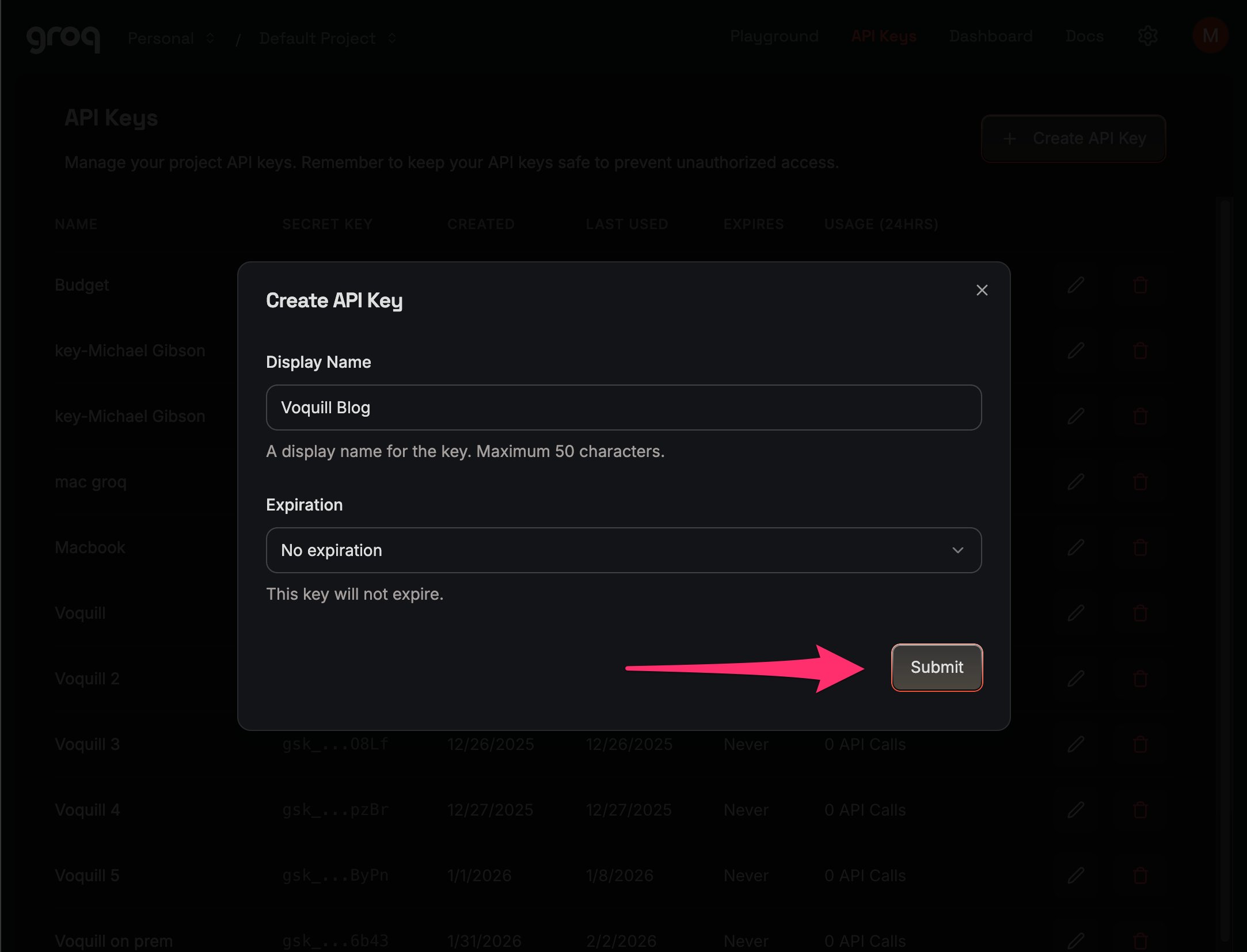
Task: Click the Voquill Blog display name field
Action: [x=624, y=408]
